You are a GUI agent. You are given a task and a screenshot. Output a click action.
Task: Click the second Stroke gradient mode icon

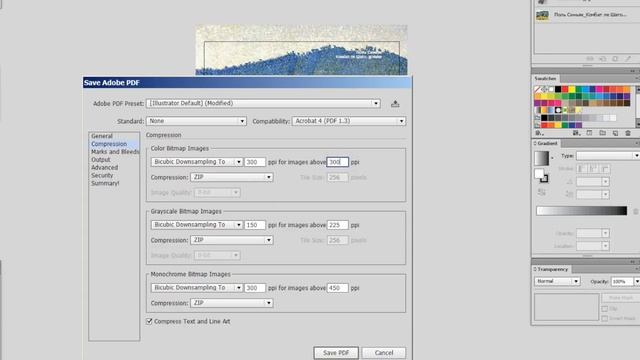593,169
